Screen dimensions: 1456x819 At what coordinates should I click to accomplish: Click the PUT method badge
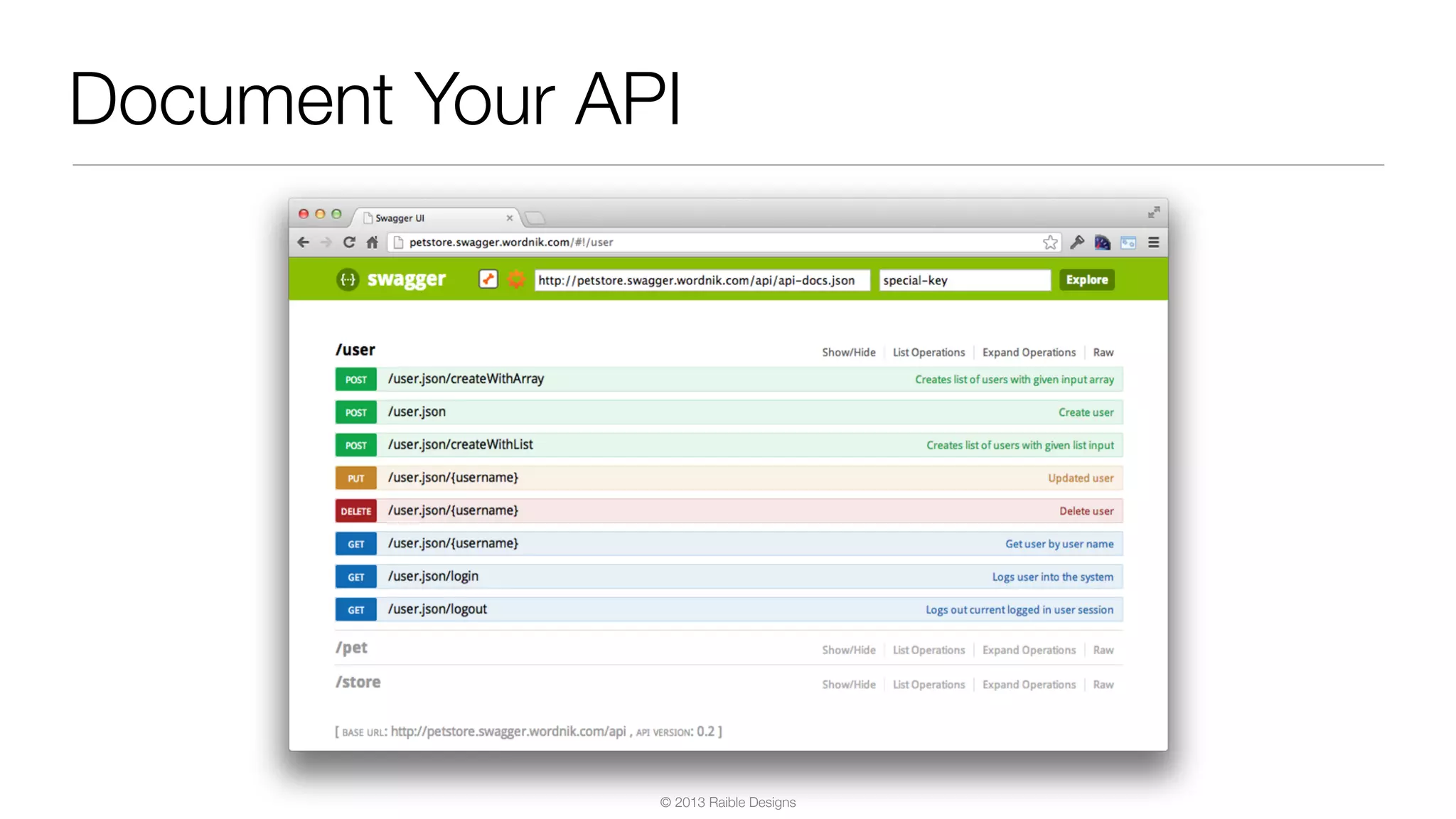pos(355,478)
